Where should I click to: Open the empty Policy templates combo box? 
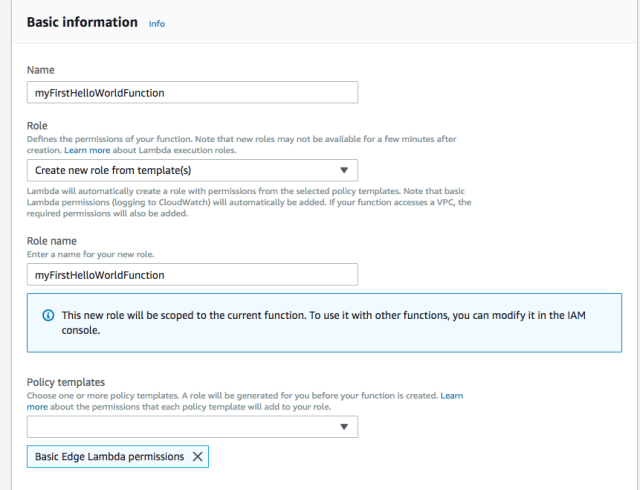pos(180,427)
